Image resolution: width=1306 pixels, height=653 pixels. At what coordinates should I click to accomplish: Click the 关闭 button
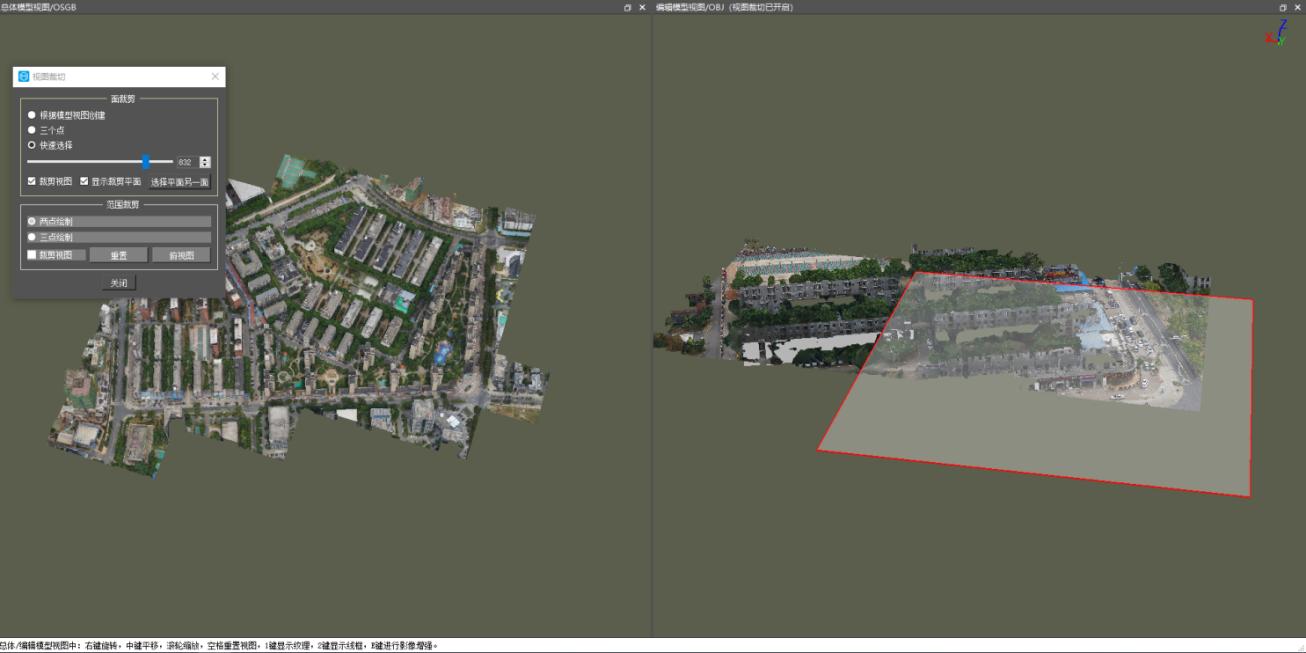pyautogui.click(x=118, y=283)
